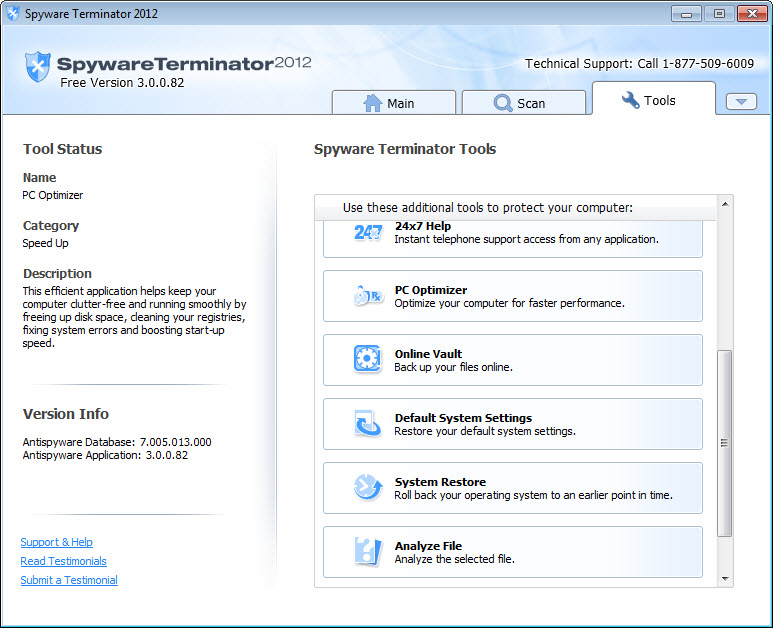Image resolution: width=773 pixels, height=628 pixels.
Task: Click the Antispyware Database version text
Action: point(117,442)
